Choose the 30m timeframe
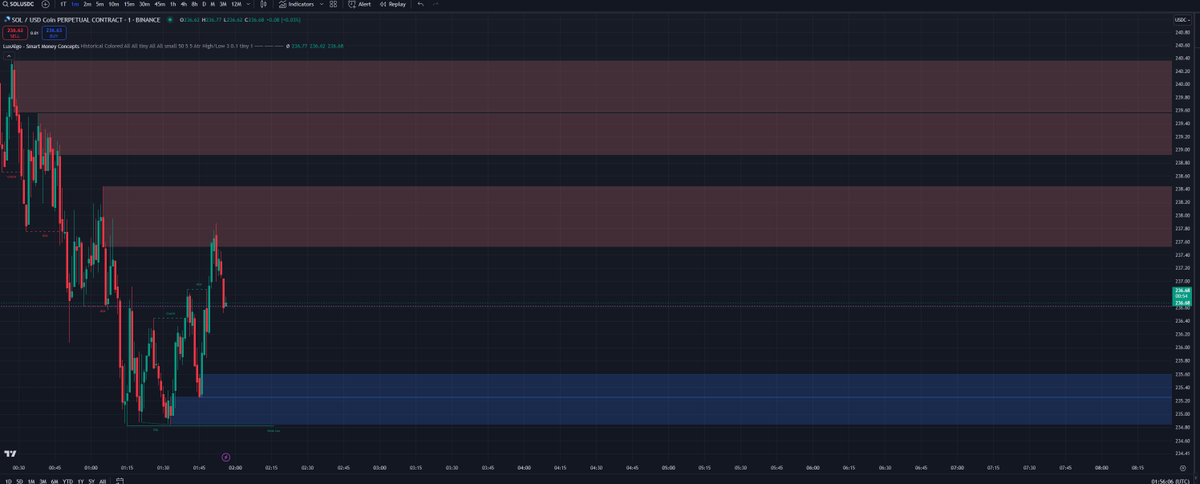The height and width of the screenshot is (484, 1200). click(x=144, y=4)
